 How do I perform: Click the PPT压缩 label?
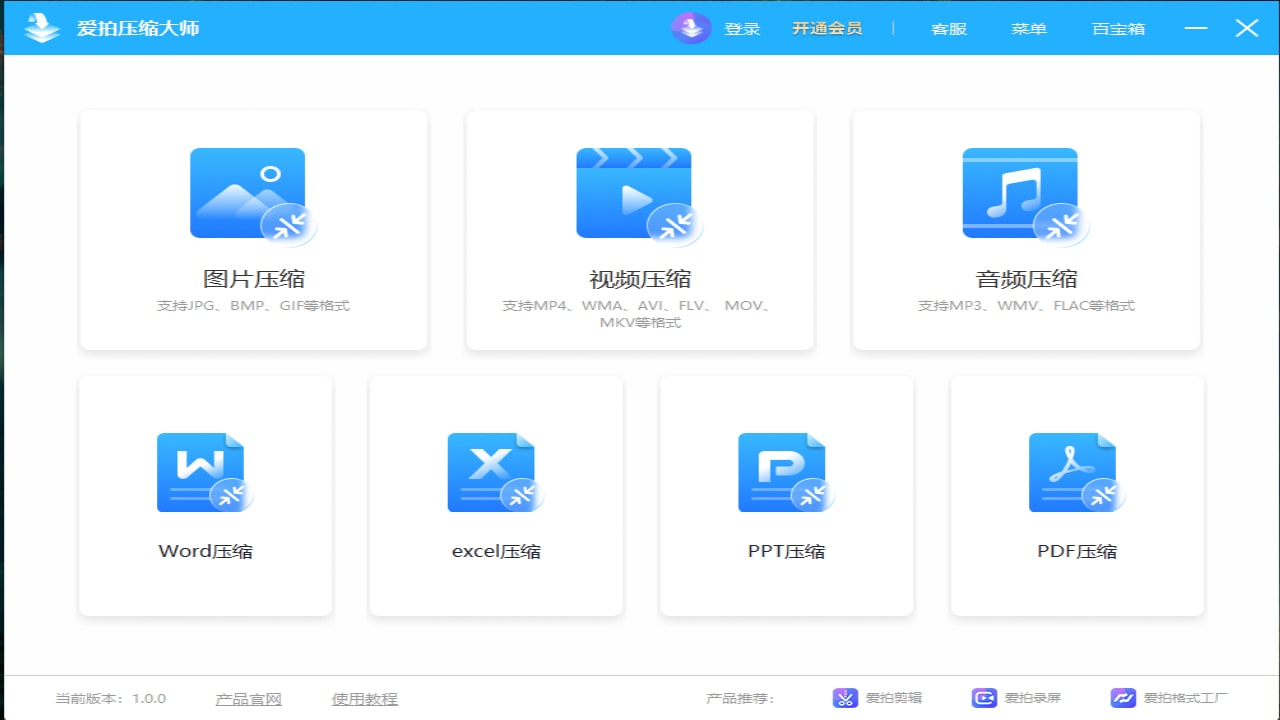click(x=787, y=551)
